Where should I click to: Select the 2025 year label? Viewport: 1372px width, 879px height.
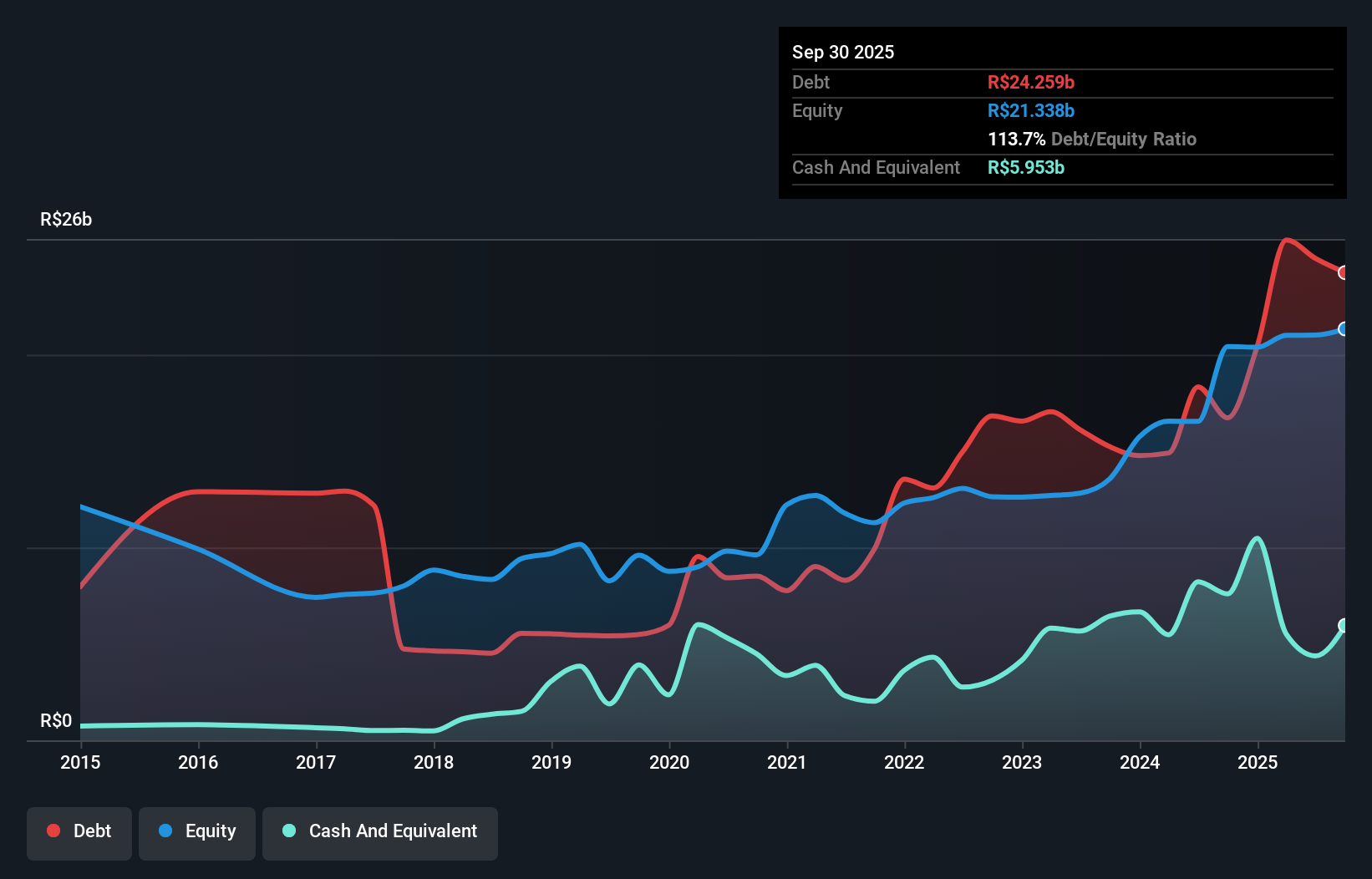tap(1258, 762)
